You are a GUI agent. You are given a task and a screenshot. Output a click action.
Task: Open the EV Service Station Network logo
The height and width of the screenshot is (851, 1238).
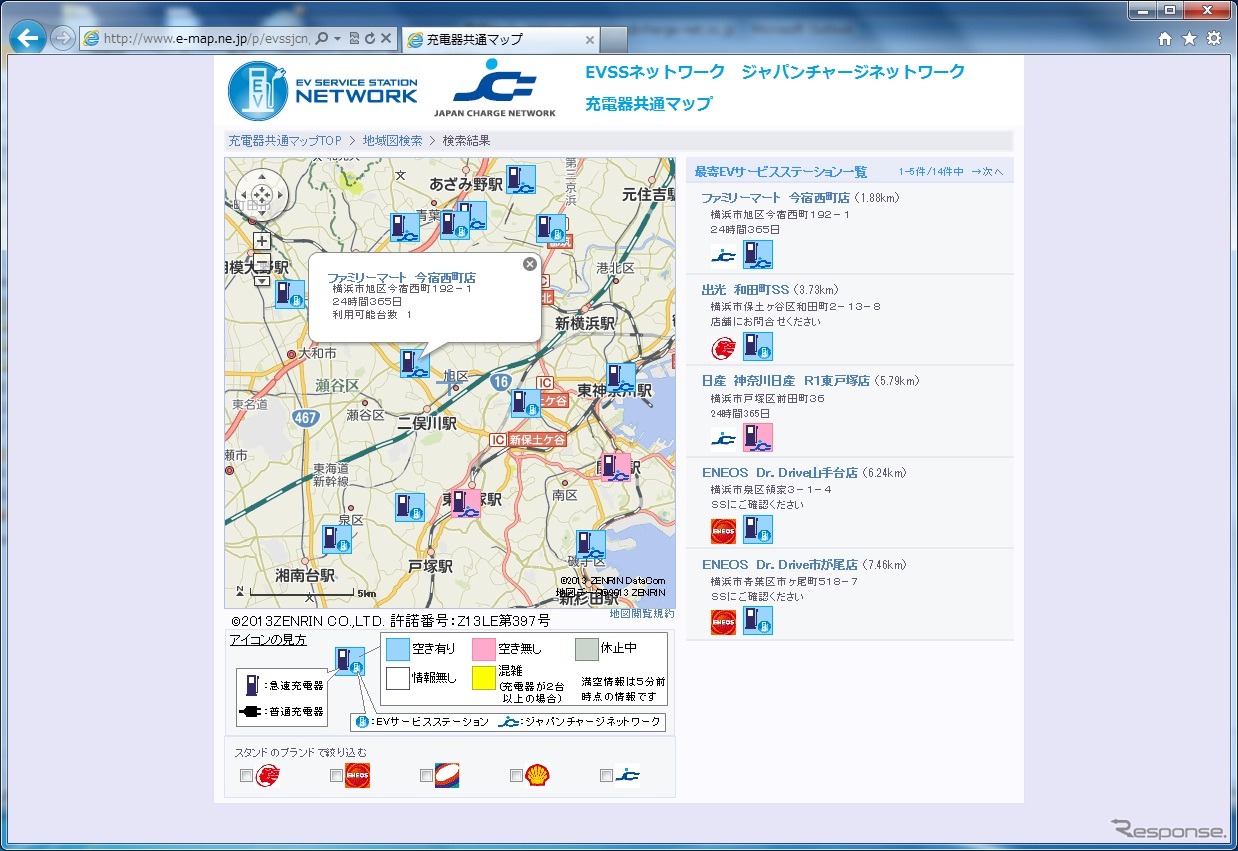click(x=323, y=90)
